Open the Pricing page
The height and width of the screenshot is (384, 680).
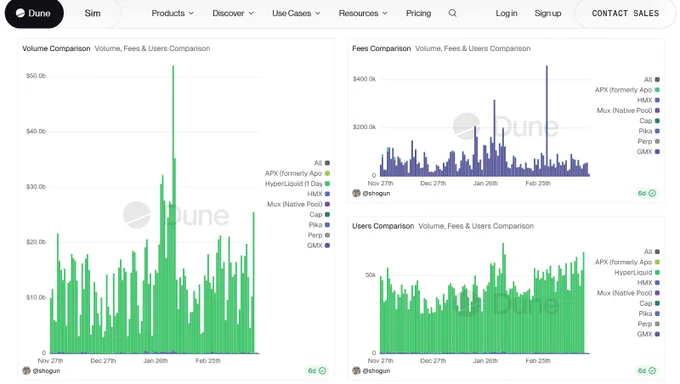tap(418, 13)
